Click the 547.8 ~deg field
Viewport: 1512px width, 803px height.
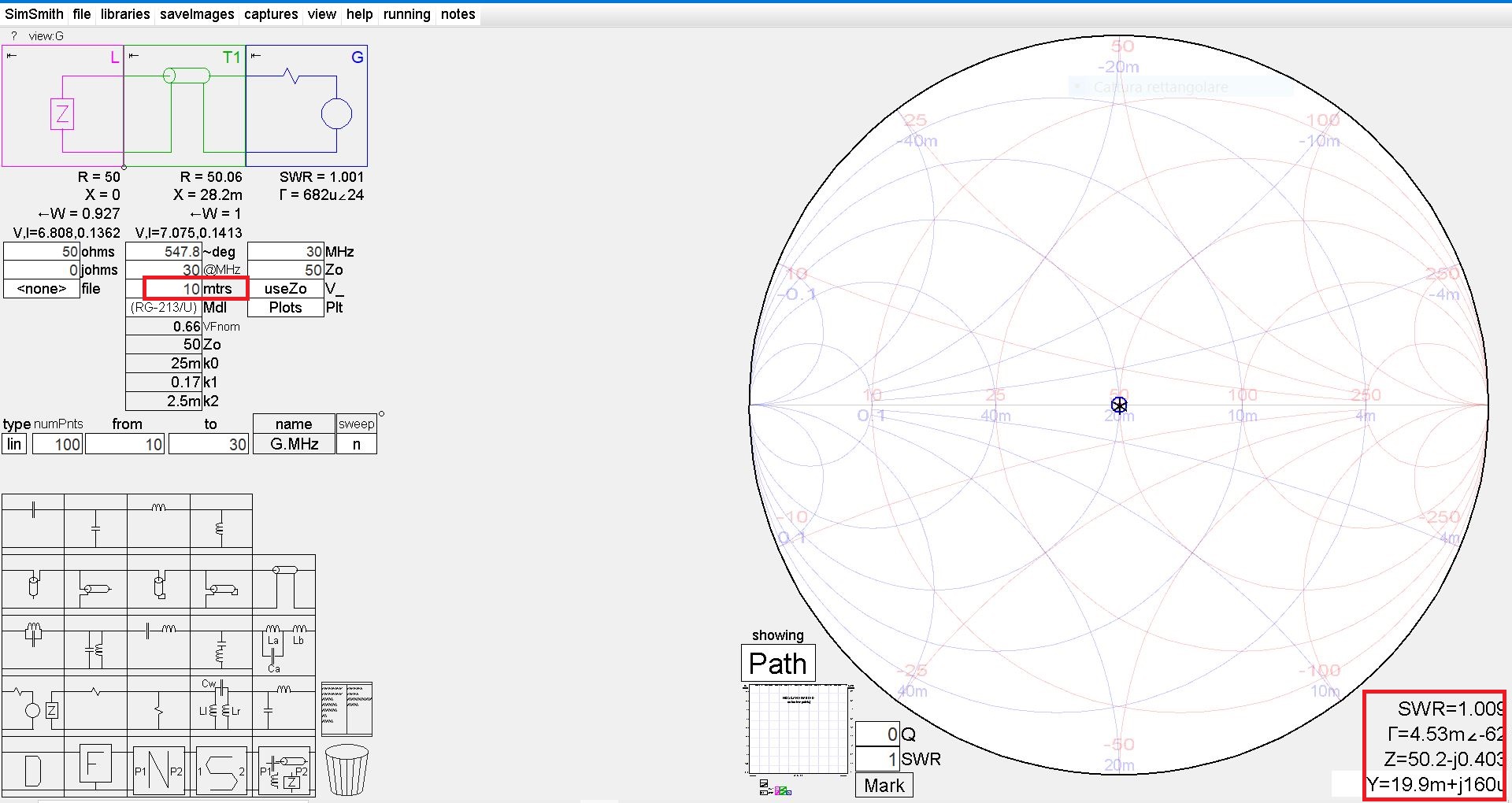pos(164,252)
